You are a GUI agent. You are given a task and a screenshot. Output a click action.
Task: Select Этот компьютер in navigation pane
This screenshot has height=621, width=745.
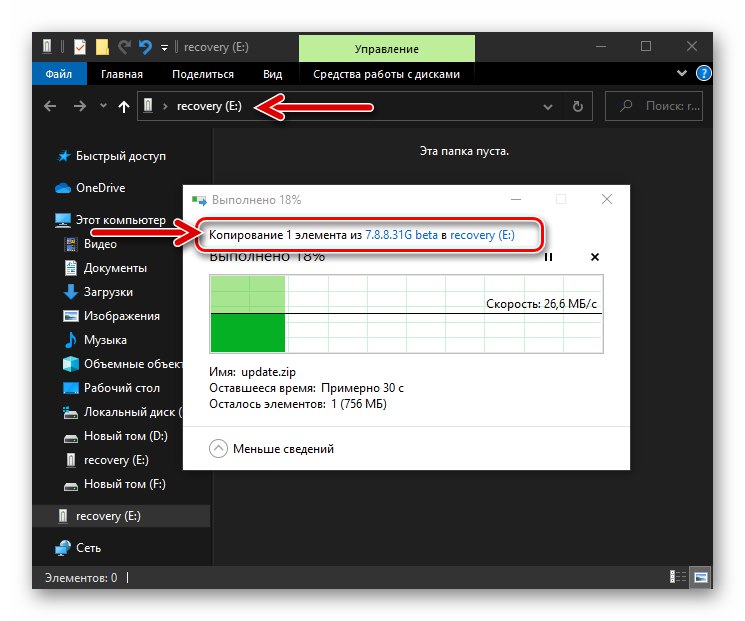click(x=121, y=220)
